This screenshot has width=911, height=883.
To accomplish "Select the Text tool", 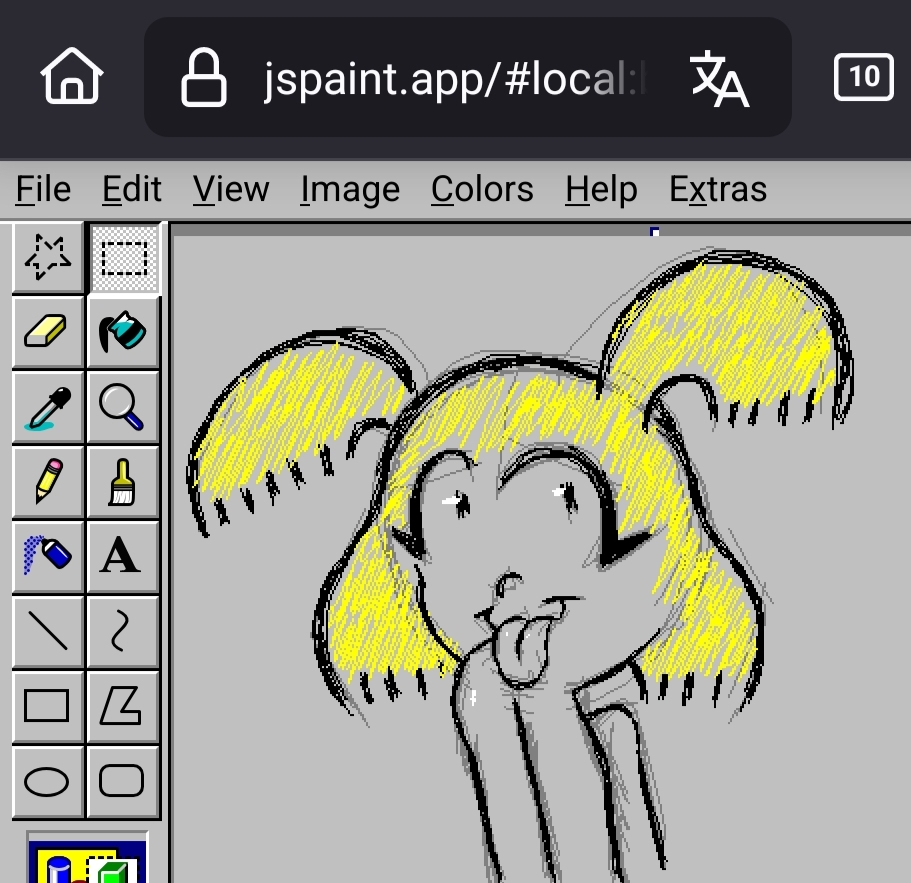I will point(123,557).
